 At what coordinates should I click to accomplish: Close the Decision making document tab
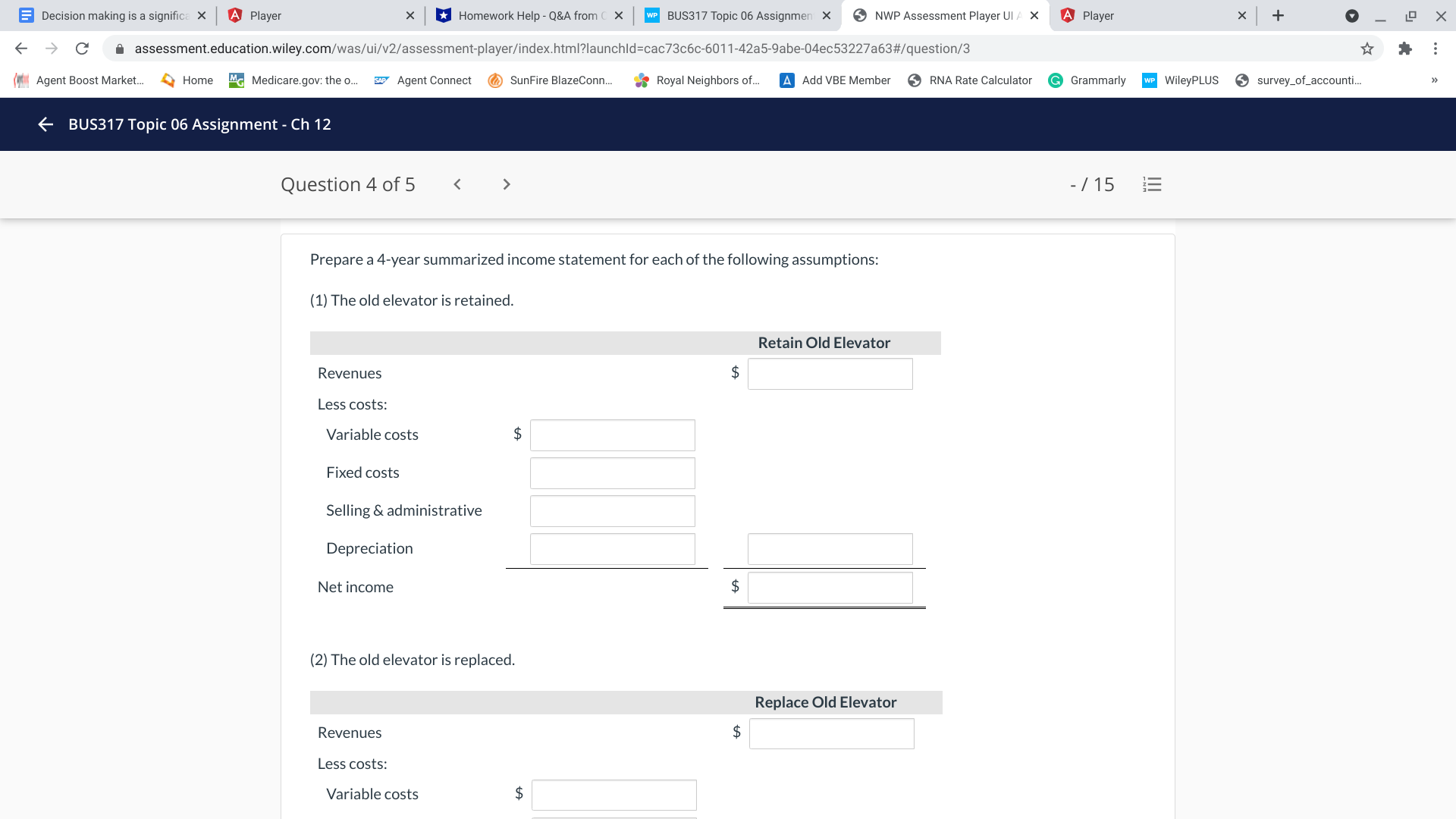[202, 15]
